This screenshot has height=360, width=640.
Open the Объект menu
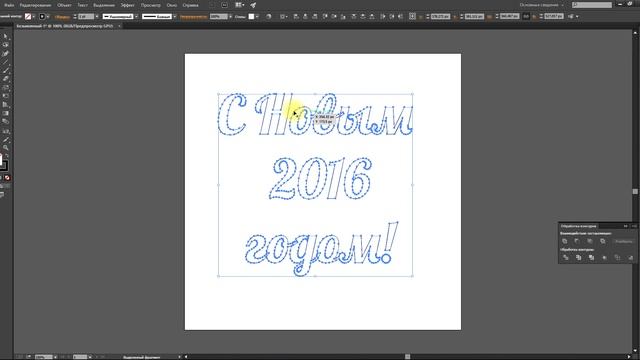click(x=64, y=5)
